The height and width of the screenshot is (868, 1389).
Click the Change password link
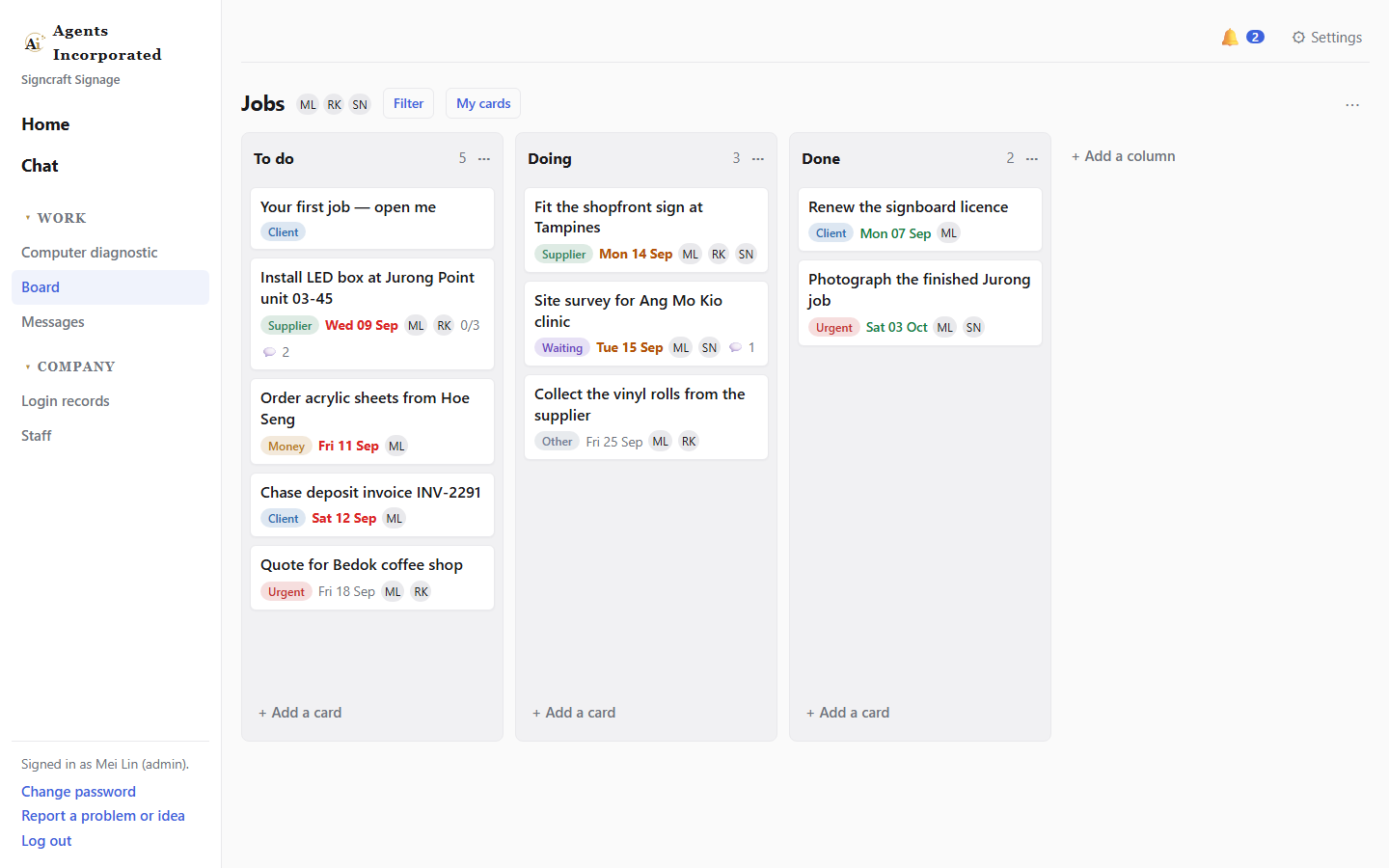(x=78, y=792)
